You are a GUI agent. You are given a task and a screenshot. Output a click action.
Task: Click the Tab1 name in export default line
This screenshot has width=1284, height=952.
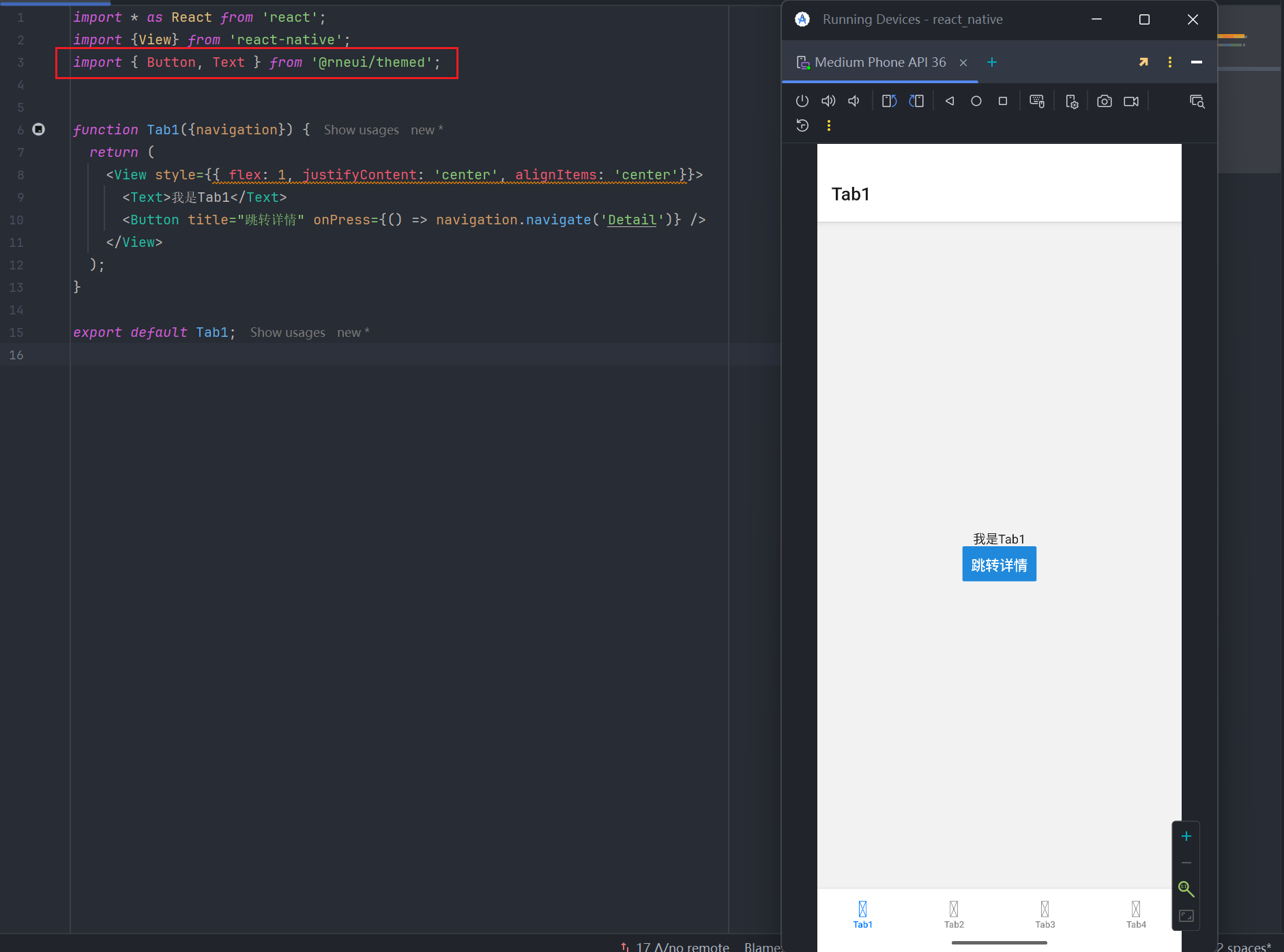tap(212, 332)
